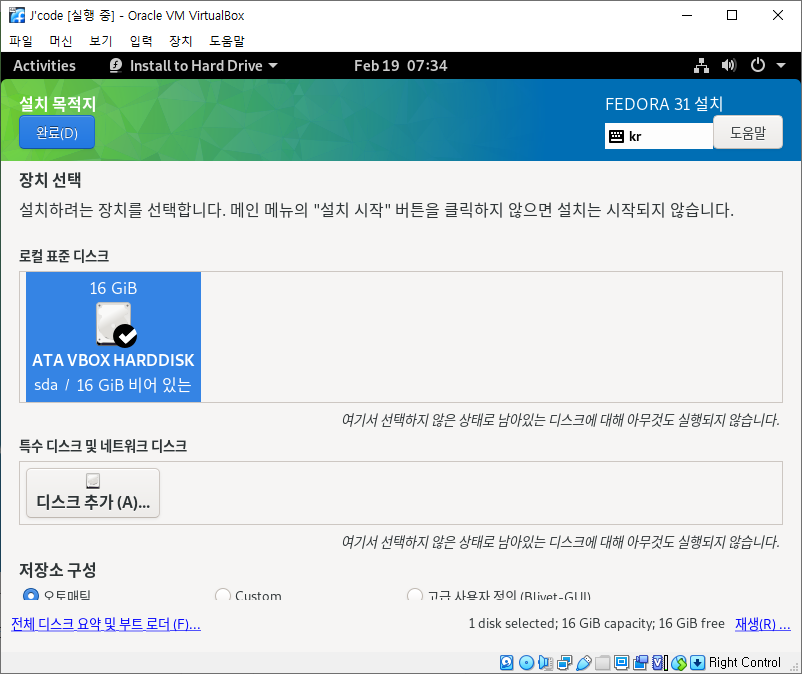Click the Activities button
The height and width of the screenshot is (674, 802).
44,65
